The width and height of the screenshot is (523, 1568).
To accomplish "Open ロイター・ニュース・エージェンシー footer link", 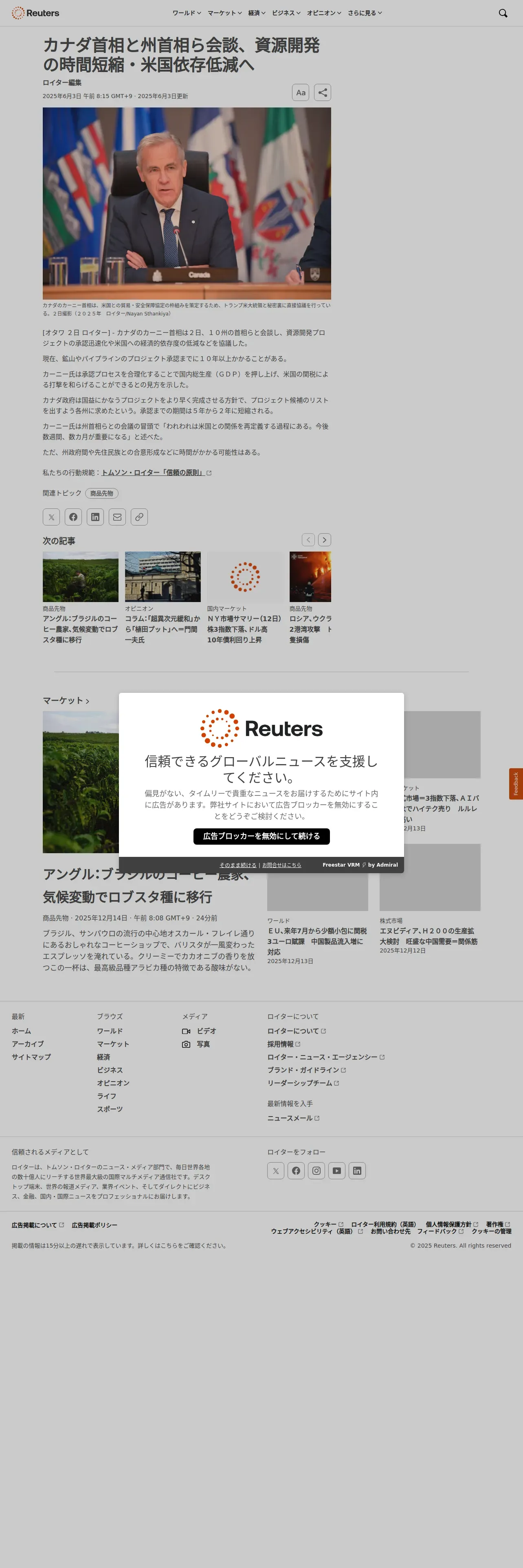I will coord(326,1057).
